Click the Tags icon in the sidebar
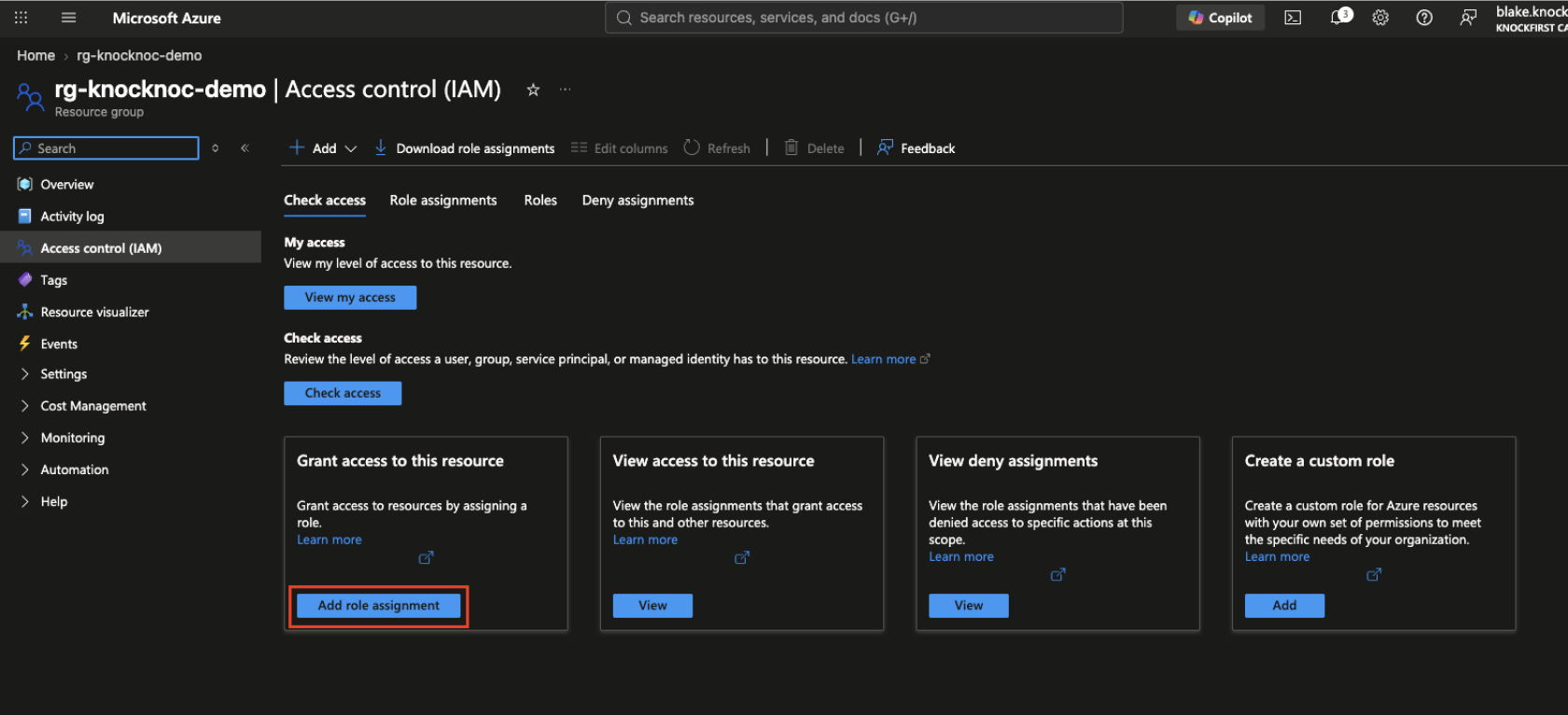Image resolution: width=1568 pixels, height=715 pixels. click(25, 280)
